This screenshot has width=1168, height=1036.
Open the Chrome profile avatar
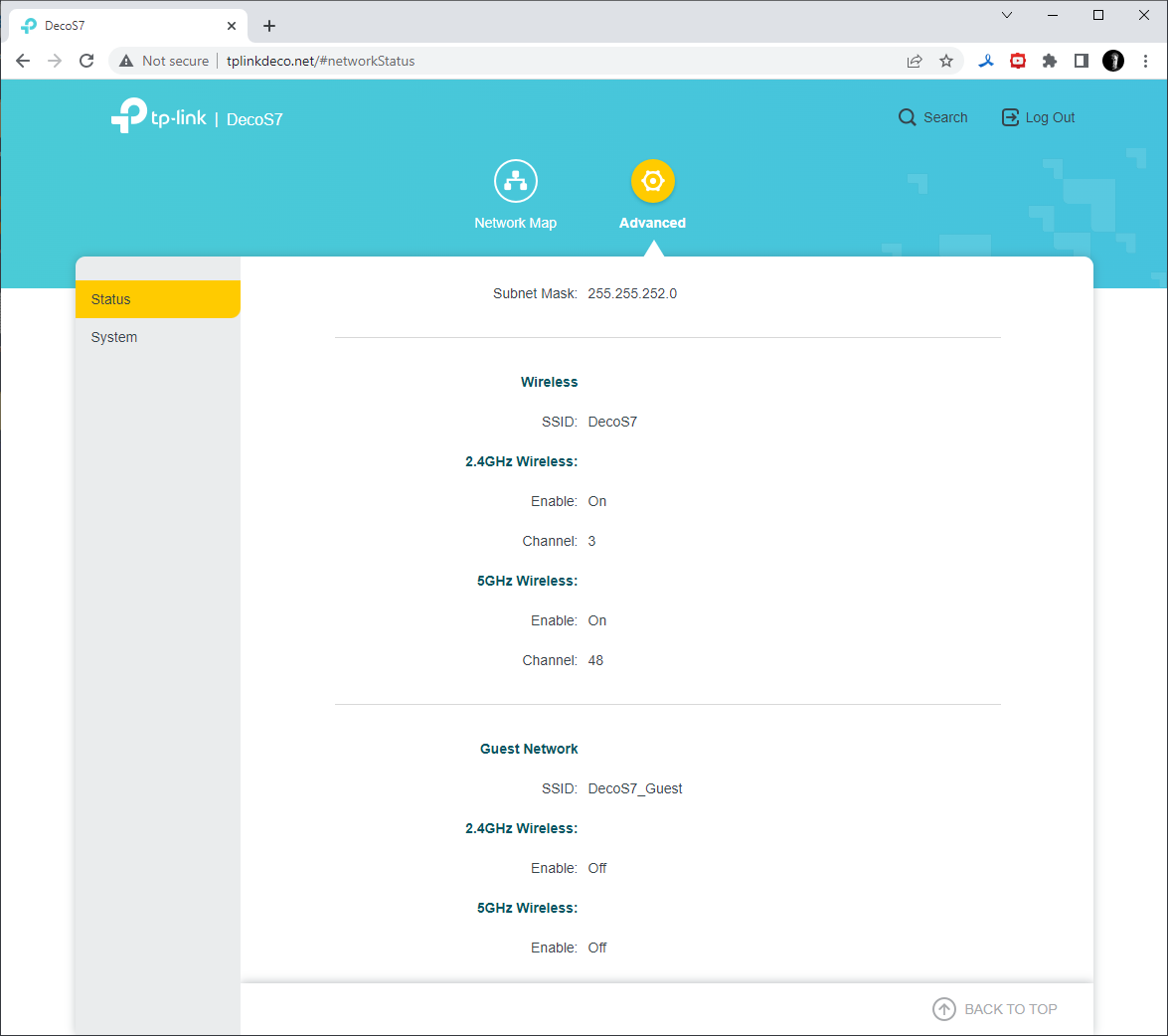[x=1113, y=61]
